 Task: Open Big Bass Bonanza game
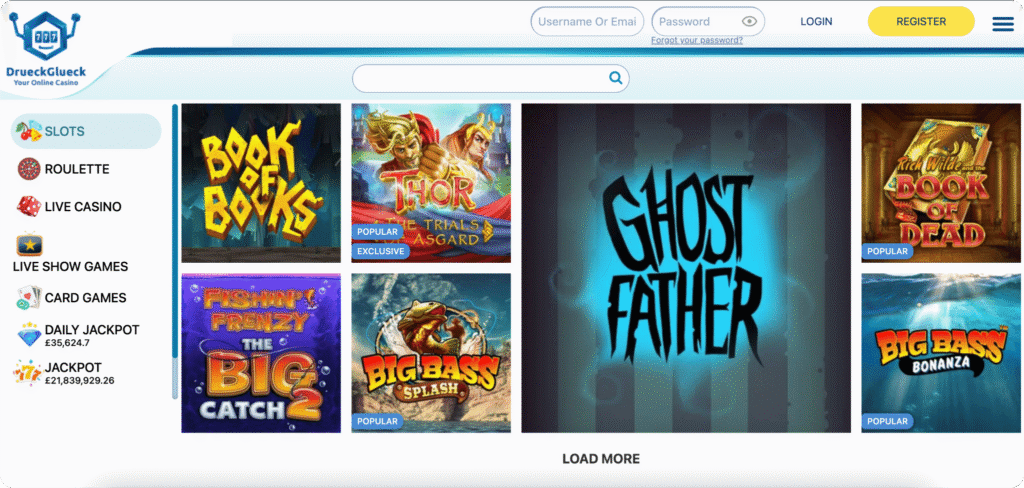click(x=941, y=353)
